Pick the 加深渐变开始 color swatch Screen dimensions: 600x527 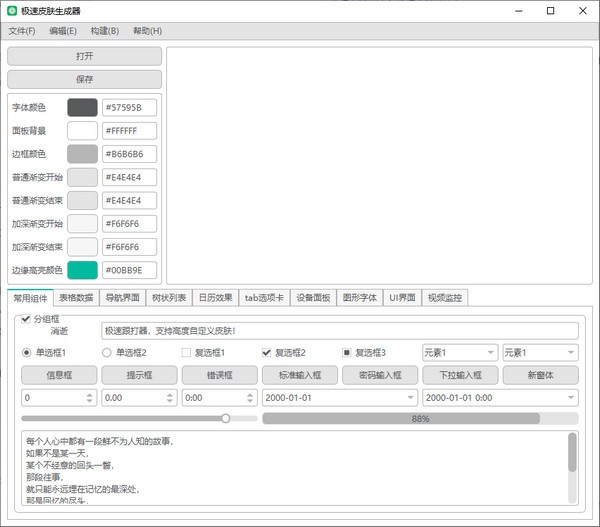[82, 224]
